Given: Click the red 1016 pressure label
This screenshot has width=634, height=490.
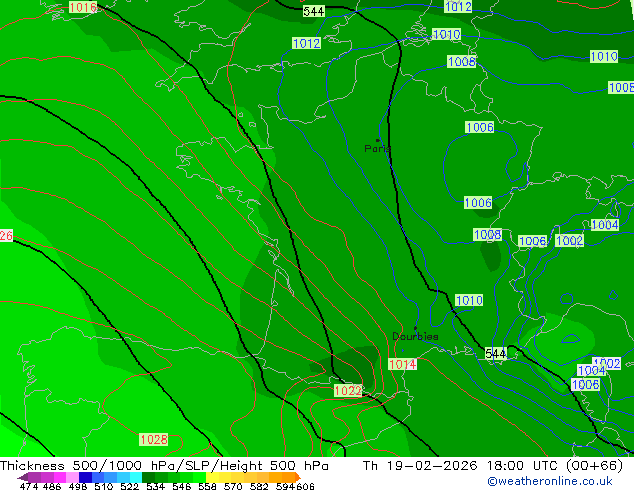Looking at the screenshot, I should [x=83, y=7].
